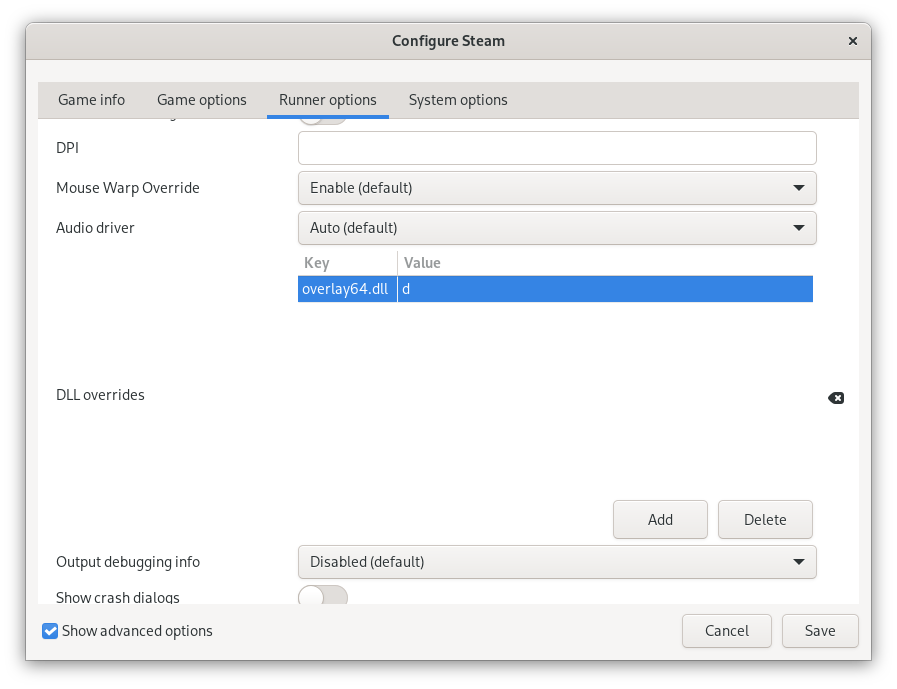Viewport: 897px width, 689px height.
Task: Click the value cell 'd' for overlay64.dll
Action: pyautogui.click(x=605, y=289)
